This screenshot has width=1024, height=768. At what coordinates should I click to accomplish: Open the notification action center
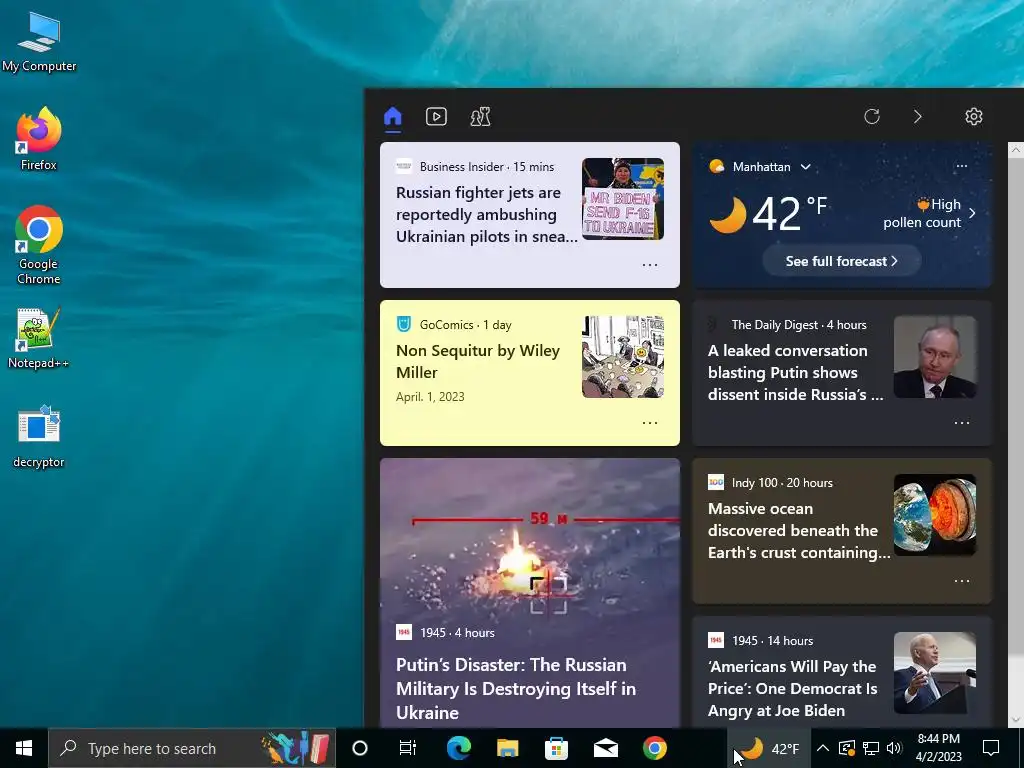[991, 748]
